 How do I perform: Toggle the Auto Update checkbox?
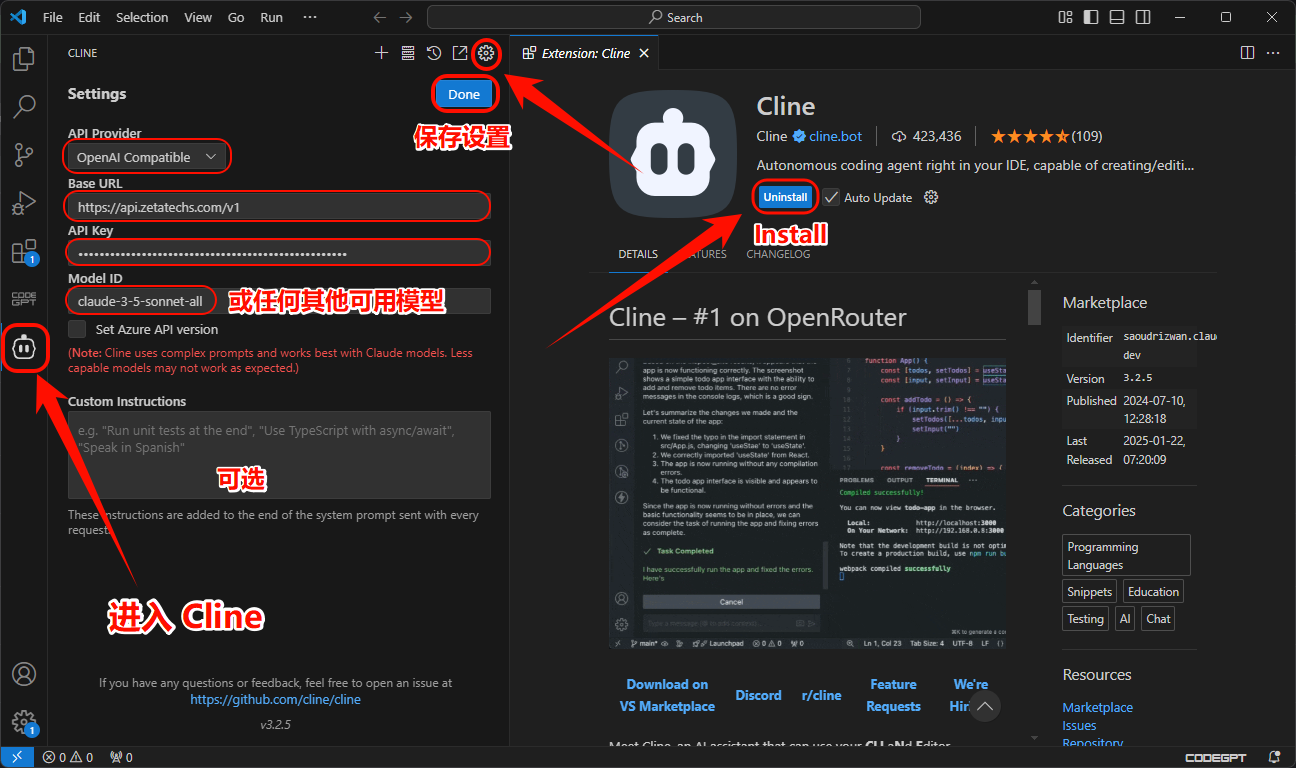831,197
